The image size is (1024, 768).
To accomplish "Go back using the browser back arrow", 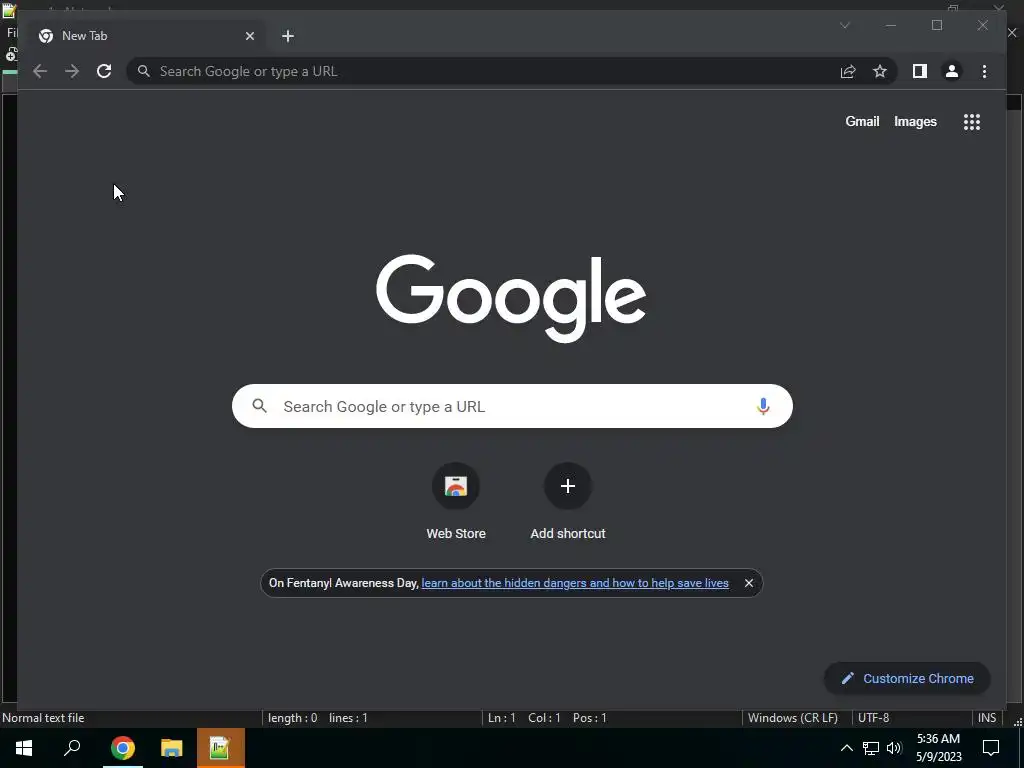I will point(40,71).
